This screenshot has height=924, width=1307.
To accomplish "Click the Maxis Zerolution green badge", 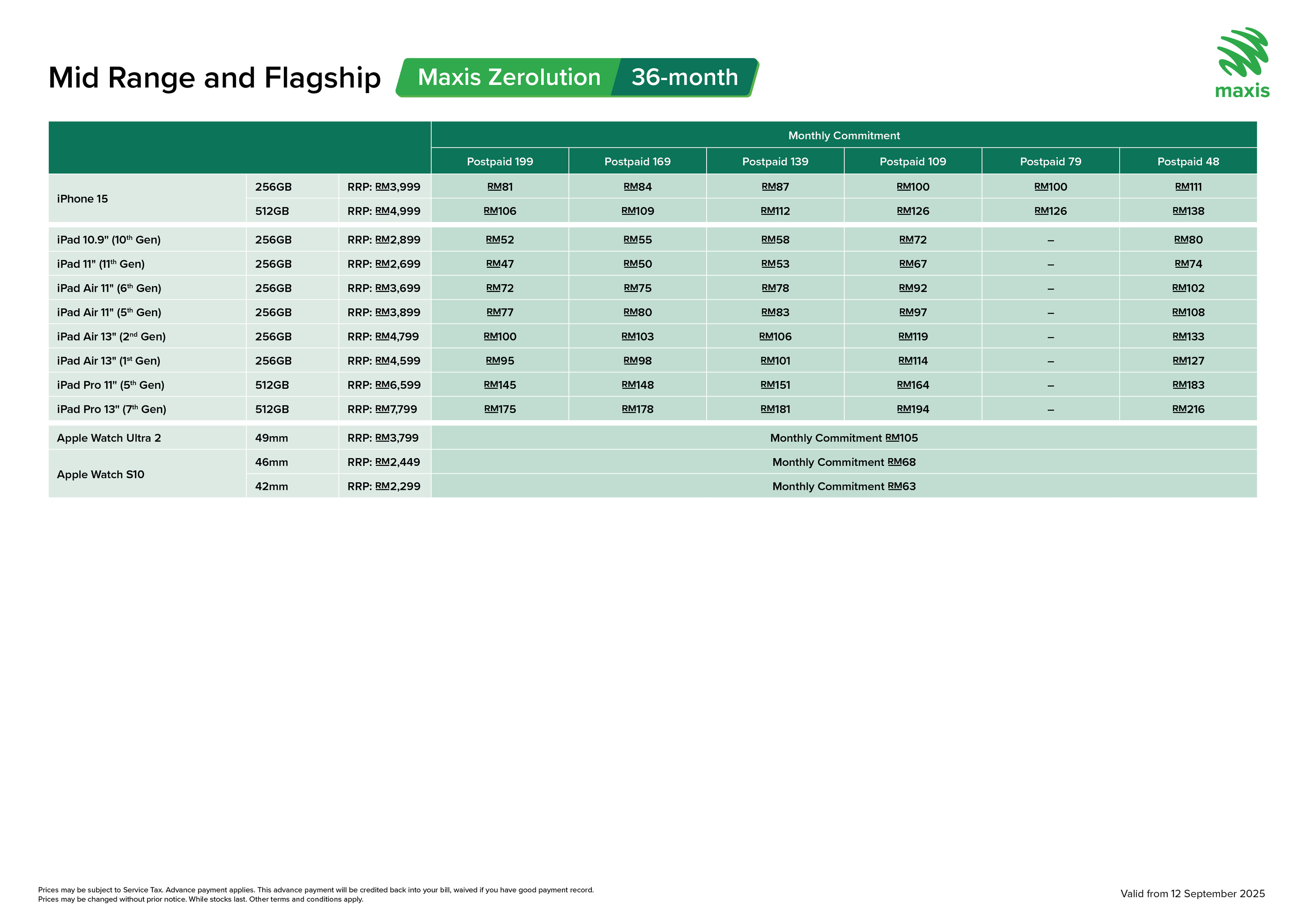I will click(x=509, y=78).
